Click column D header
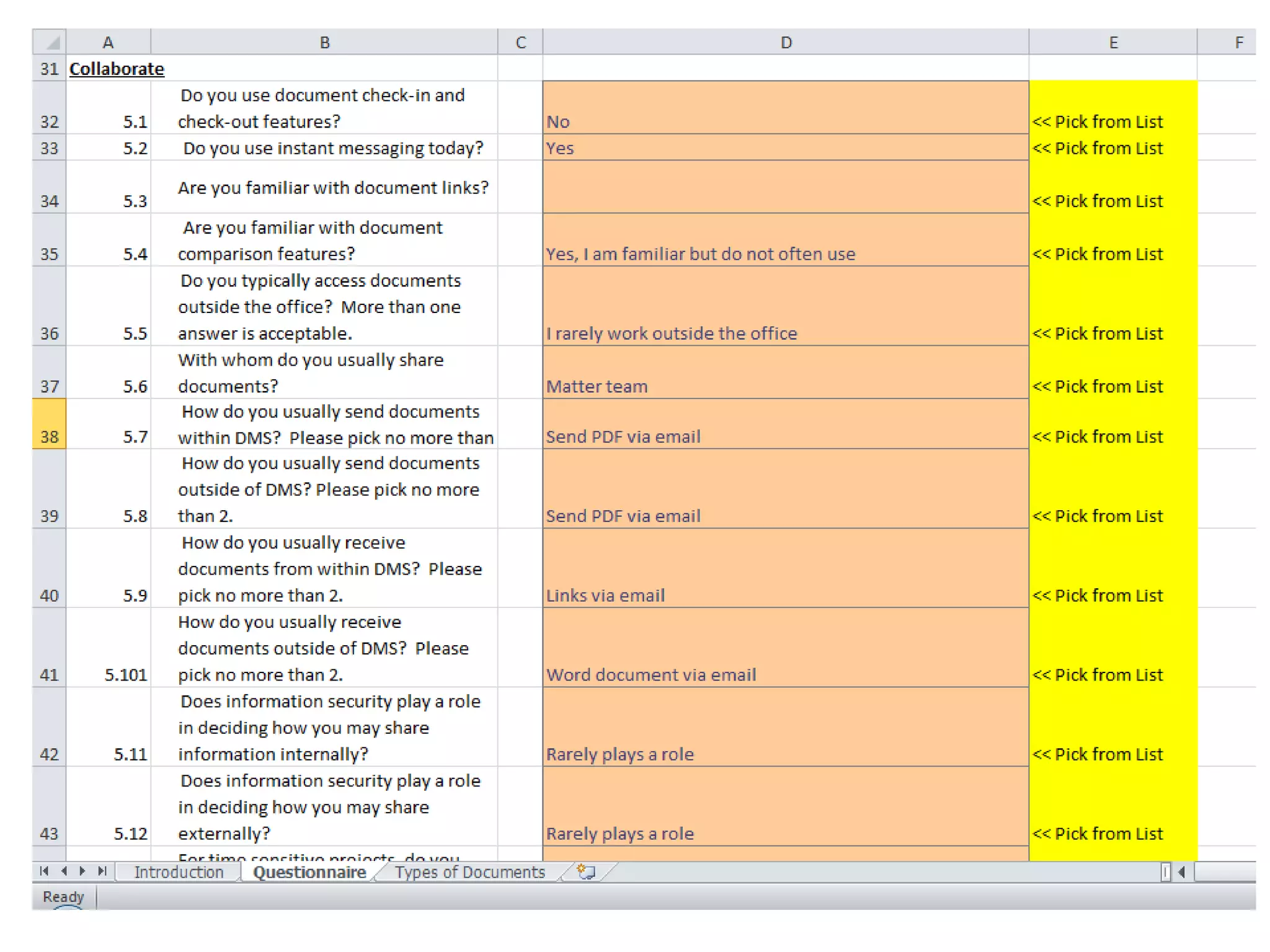 (785, 42)
